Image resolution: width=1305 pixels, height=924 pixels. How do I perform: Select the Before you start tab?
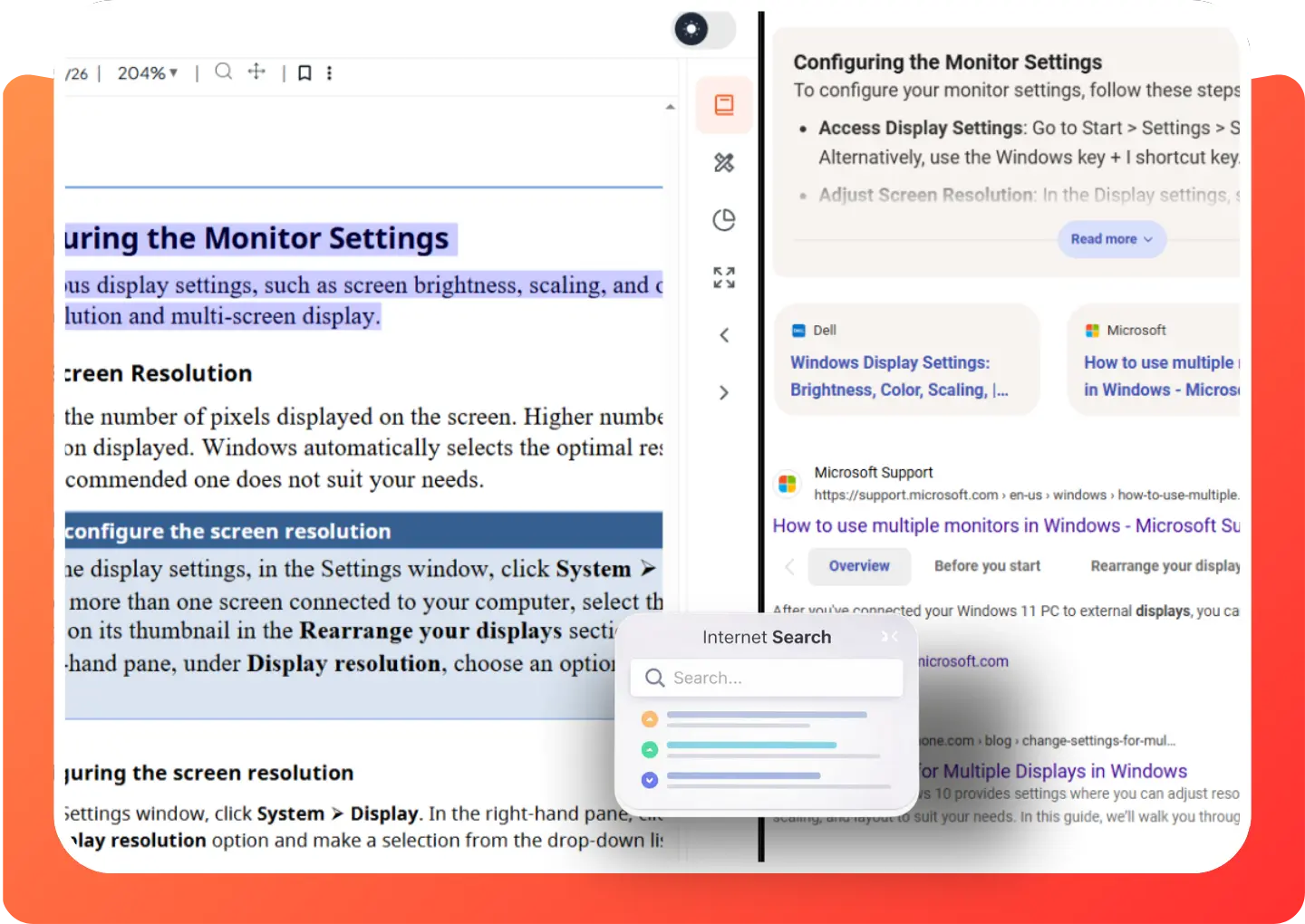987,566
